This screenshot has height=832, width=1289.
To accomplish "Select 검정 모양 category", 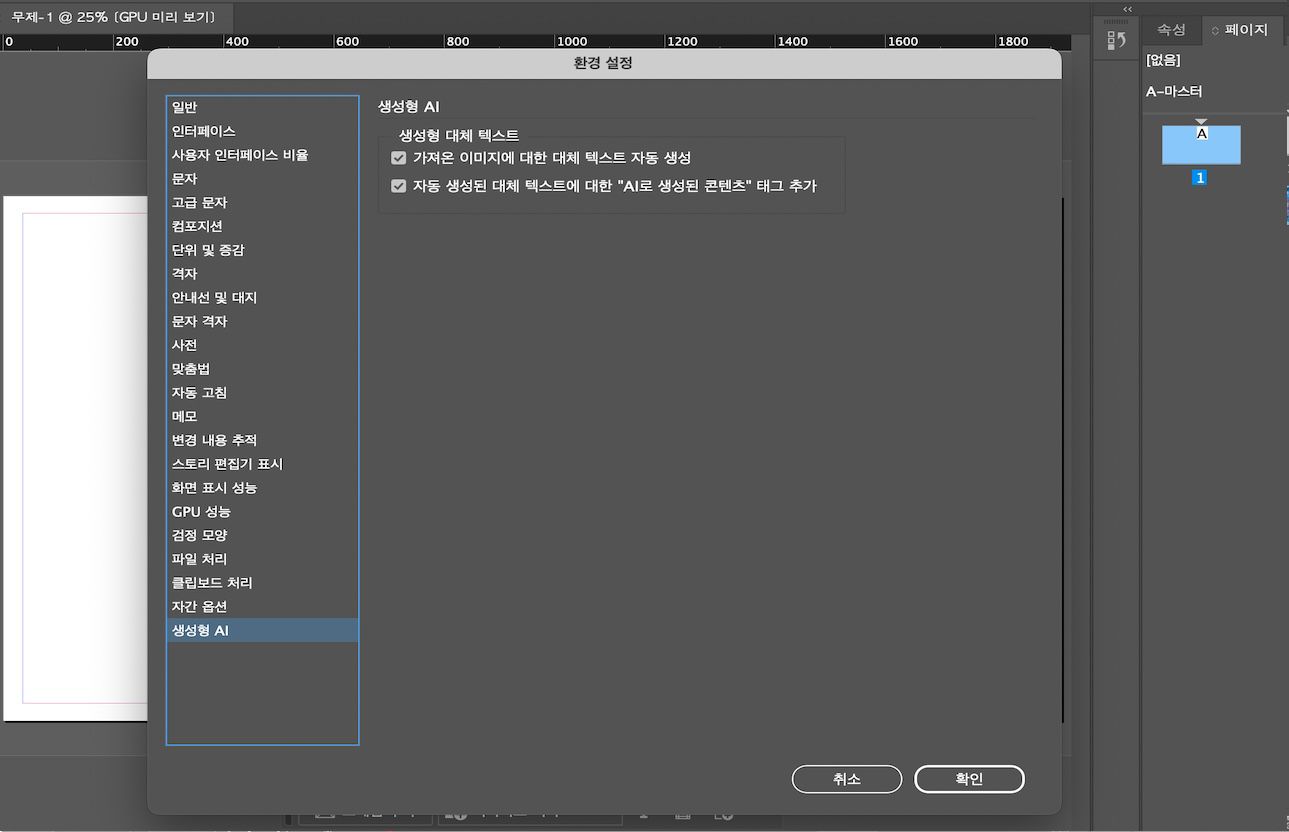I will click(x=262, y=535).
